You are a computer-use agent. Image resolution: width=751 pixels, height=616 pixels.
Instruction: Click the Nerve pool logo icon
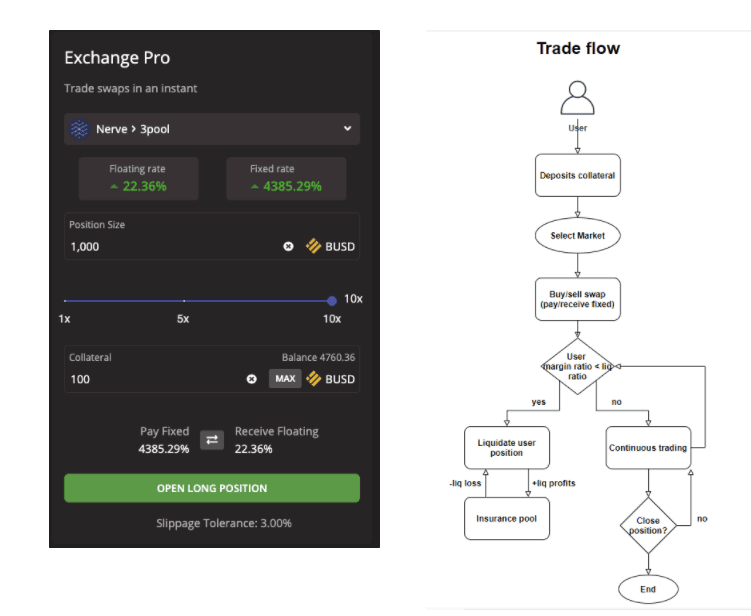[78, 129]
